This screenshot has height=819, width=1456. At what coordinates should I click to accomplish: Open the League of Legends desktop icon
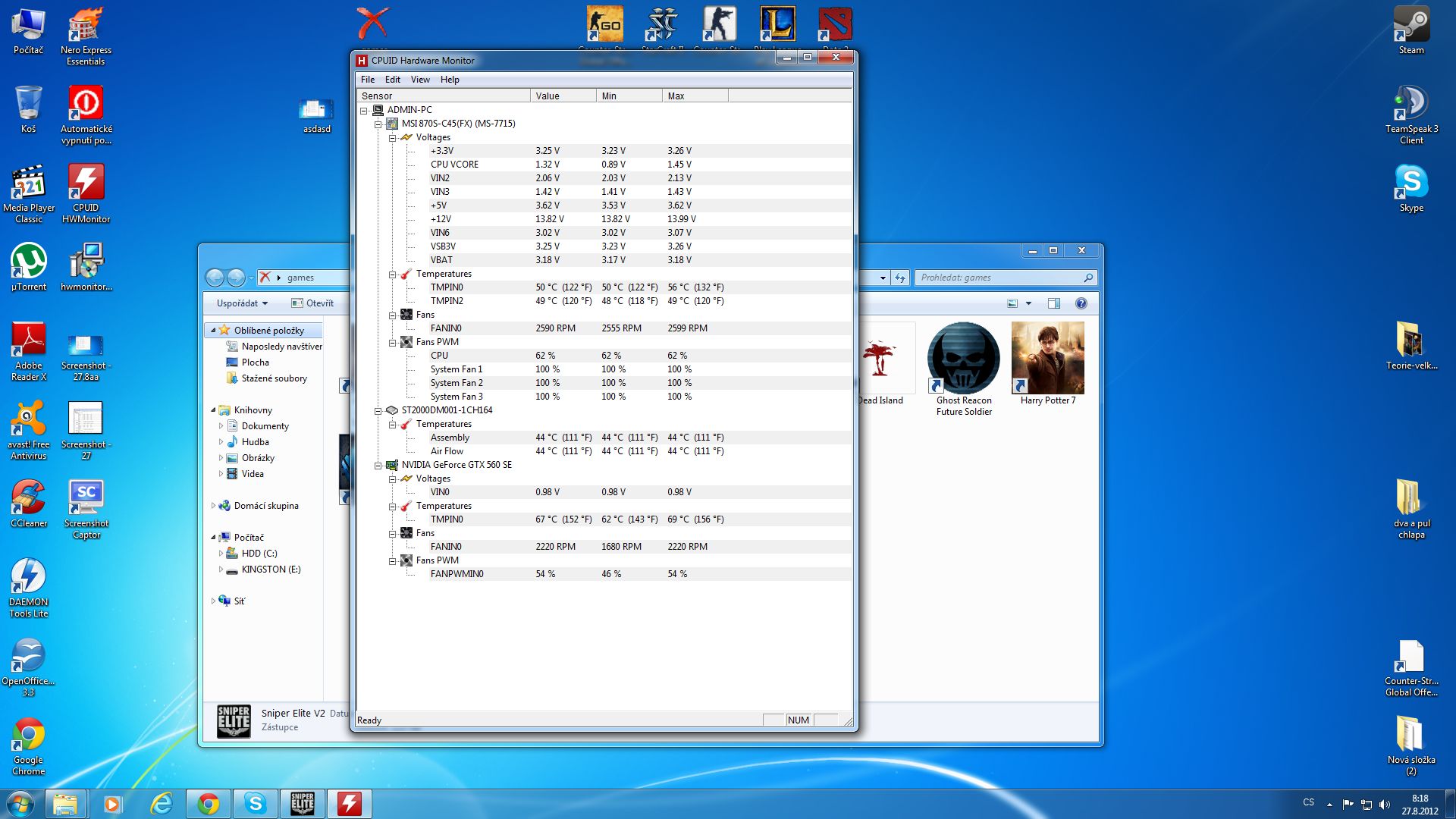coord(777,26)
